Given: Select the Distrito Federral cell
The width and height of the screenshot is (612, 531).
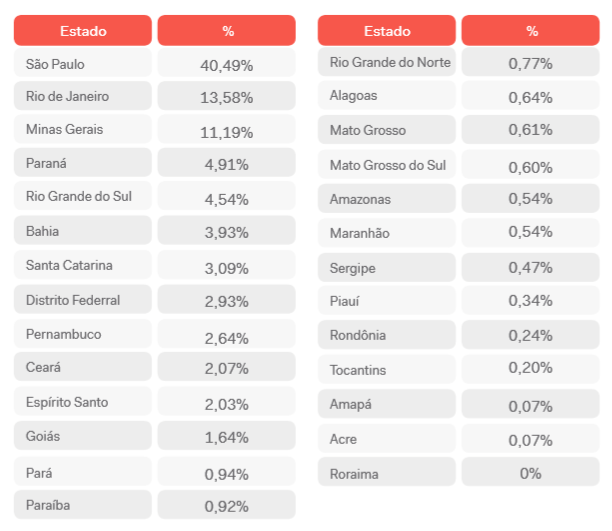Looking at the screenshot, I should tap(83, 299).
